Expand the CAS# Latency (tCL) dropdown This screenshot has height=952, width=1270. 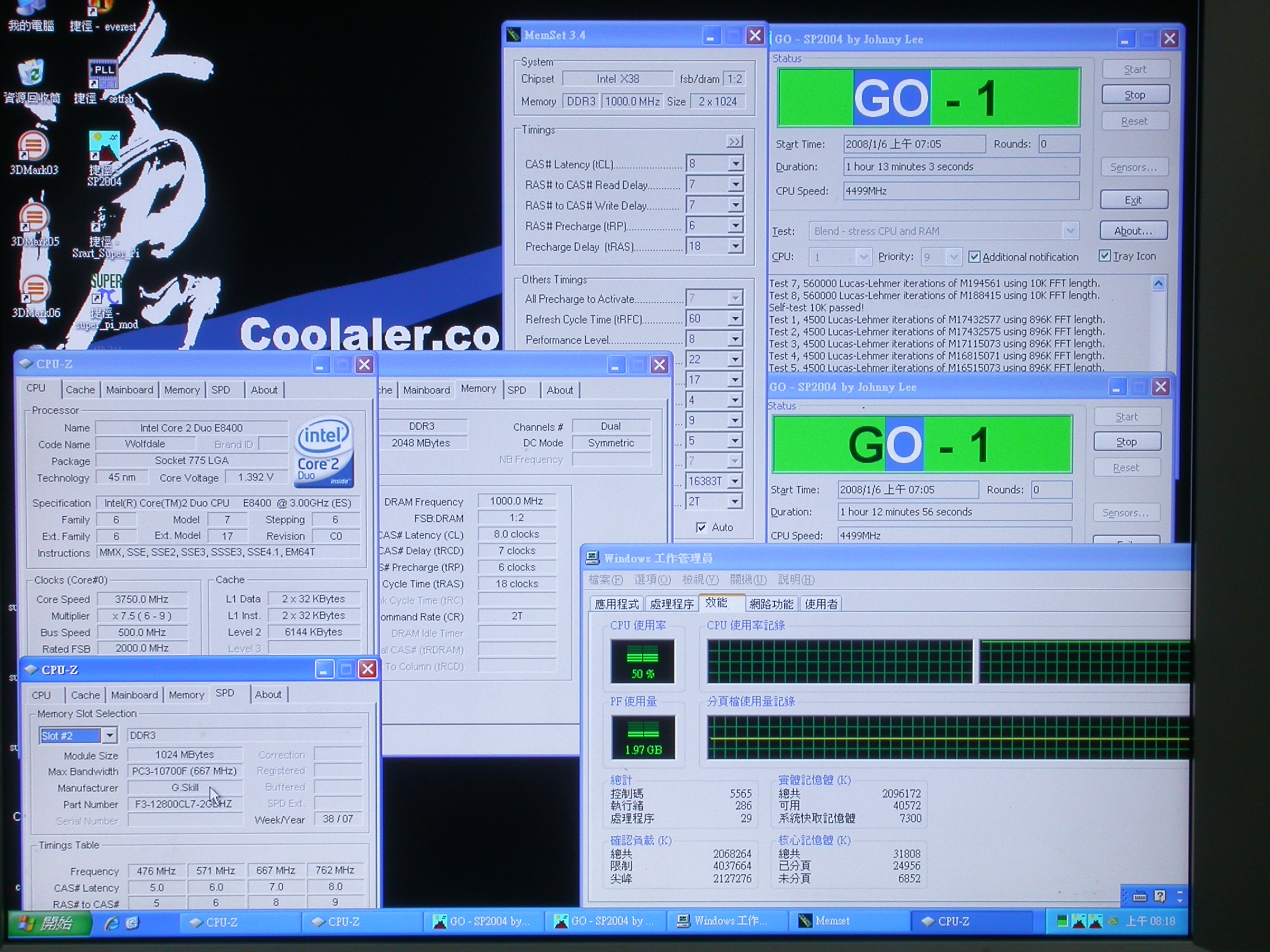pos(736,164)
